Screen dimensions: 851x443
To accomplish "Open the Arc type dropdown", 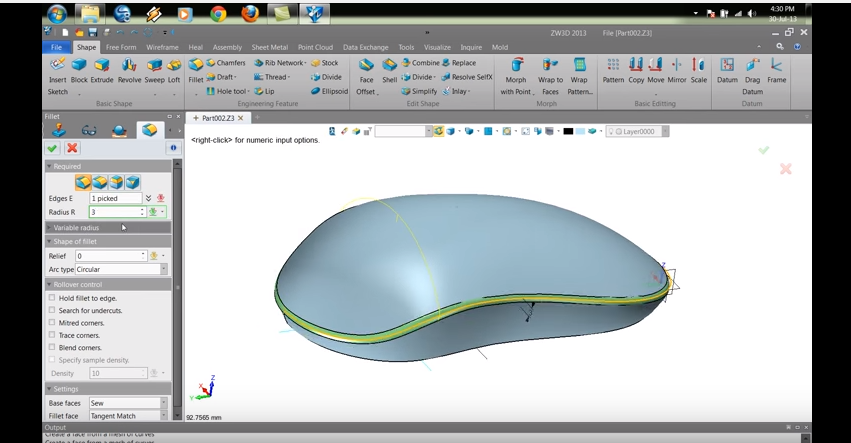I will tap(163, 269).
